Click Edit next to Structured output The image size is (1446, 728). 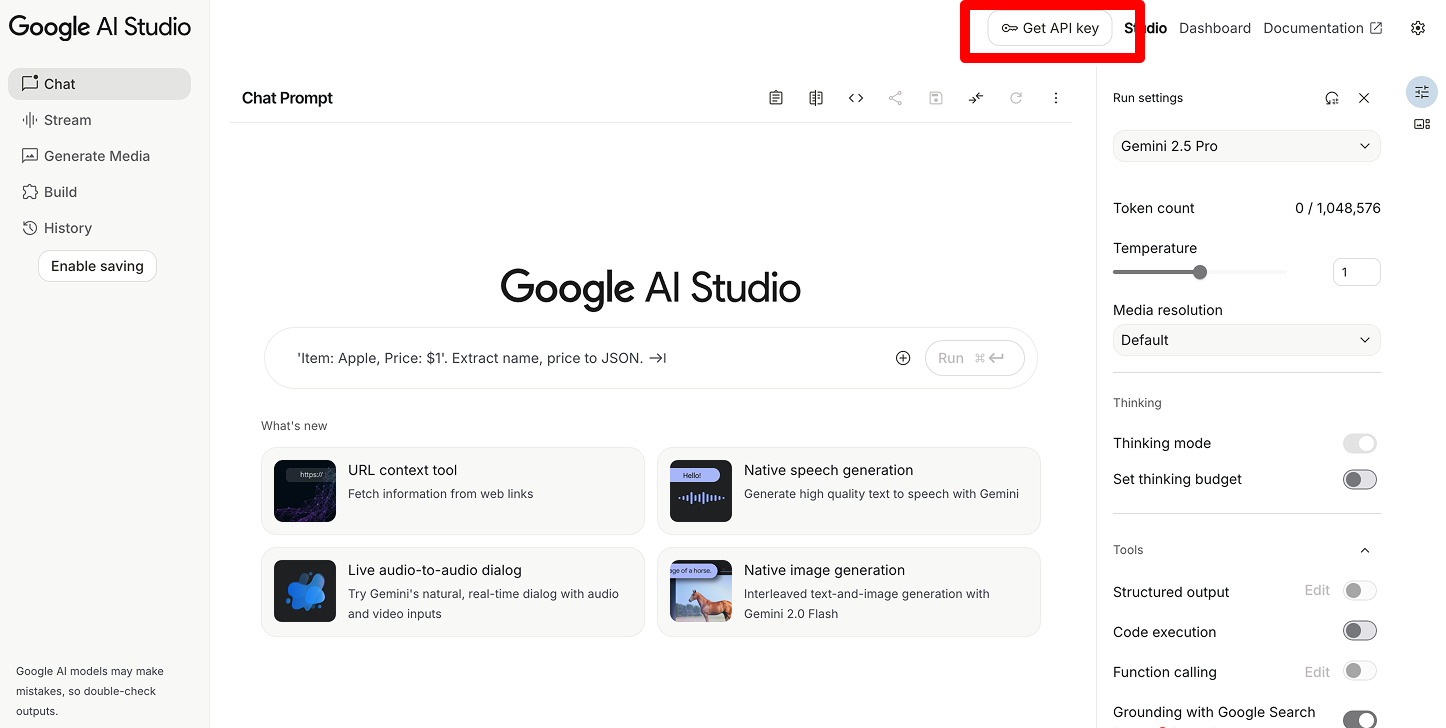1317,591
